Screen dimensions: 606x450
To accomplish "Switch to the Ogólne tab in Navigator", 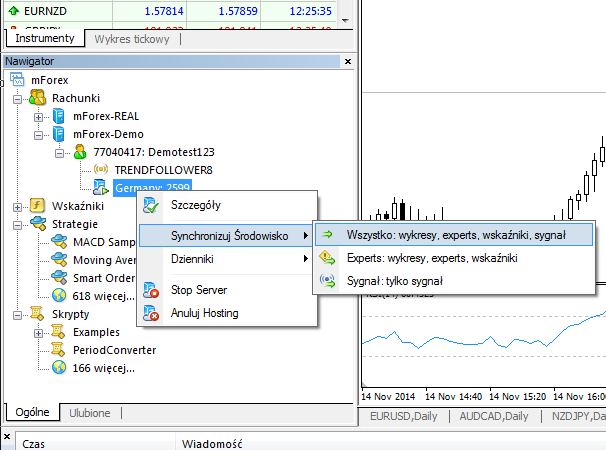I will (x=32, y=412).
